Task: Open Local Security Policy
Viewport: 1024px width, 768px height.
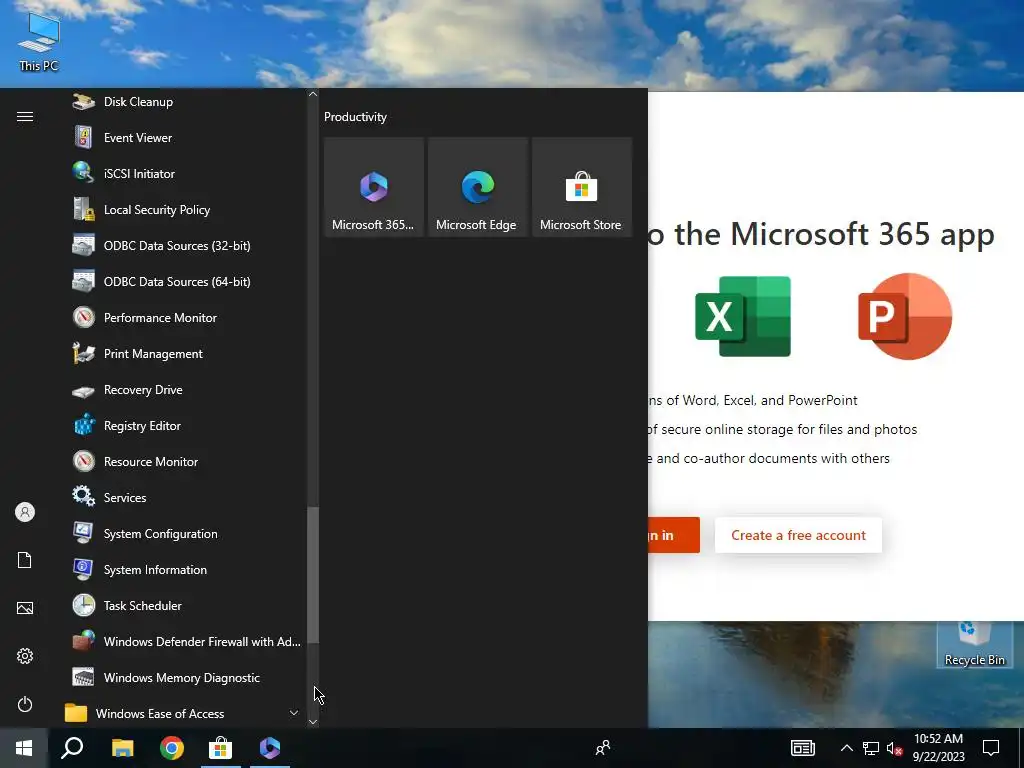Action: click(183, 210)
